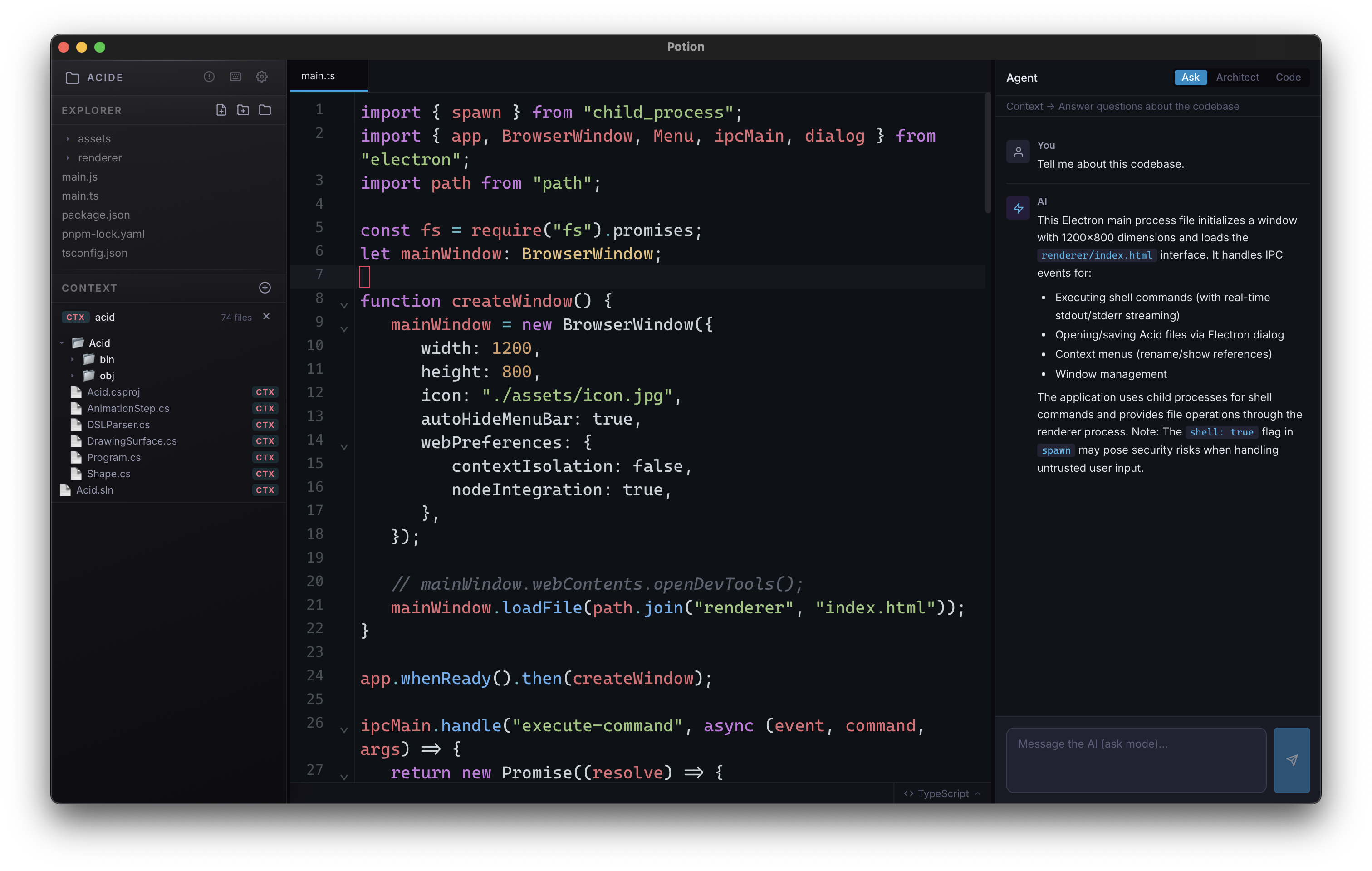Open the TypeScript language selector
This screenshot has height=871, width=1372.
coord(942,793)
